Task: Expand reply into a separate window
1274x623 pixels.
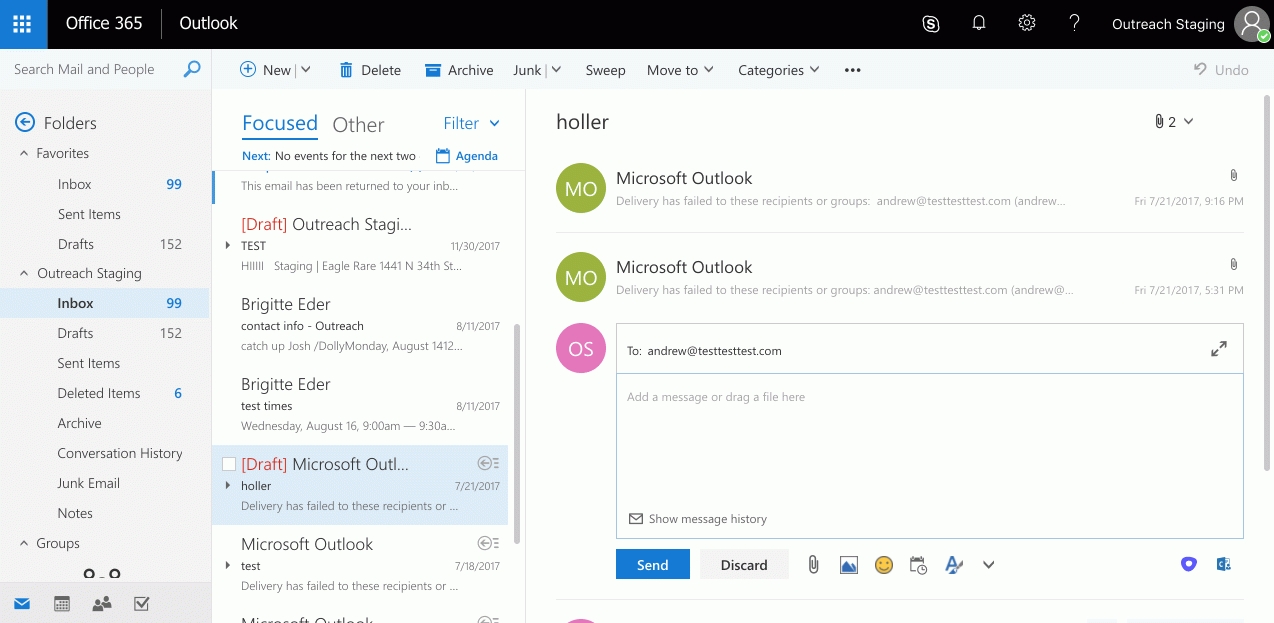Action: tap(1219, 349)
